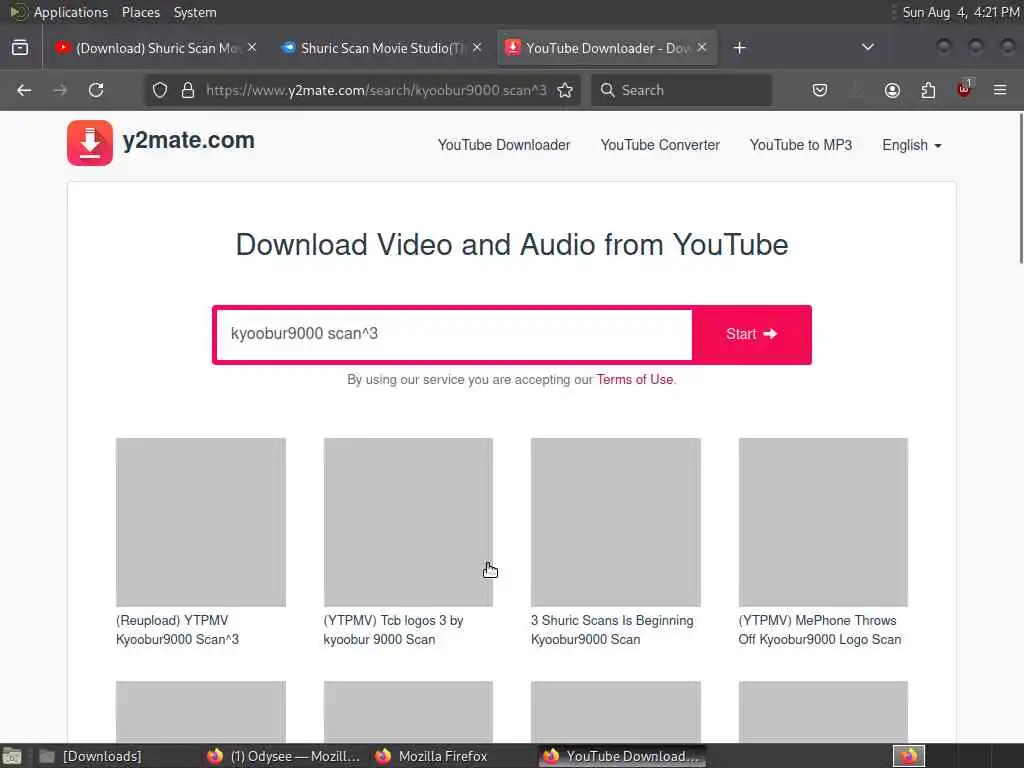Click title (YTPMV) Tcb logos 3 by kyoobur
The width and height of the screenshot is (1024, 768).
pos(393,630)
